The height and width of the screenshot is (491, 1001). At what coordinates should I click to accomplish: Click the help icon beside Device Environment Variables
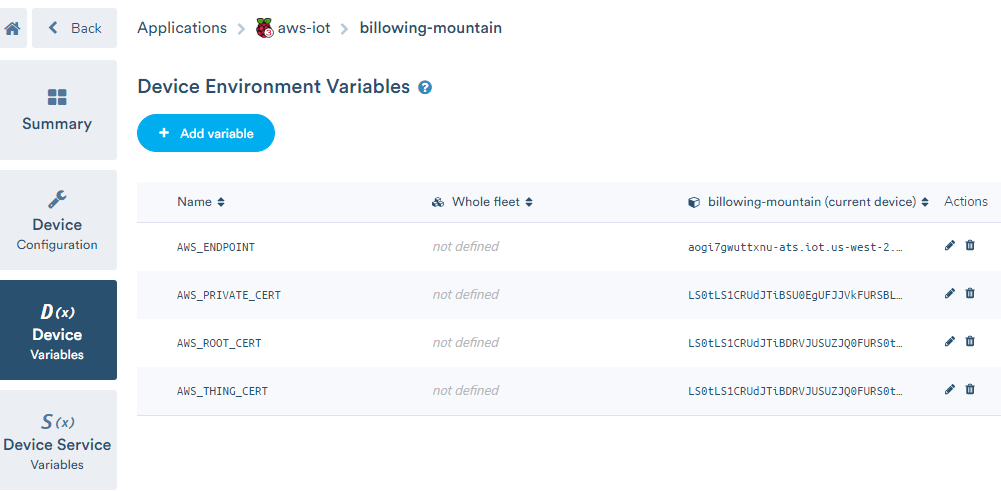[425, 88]
